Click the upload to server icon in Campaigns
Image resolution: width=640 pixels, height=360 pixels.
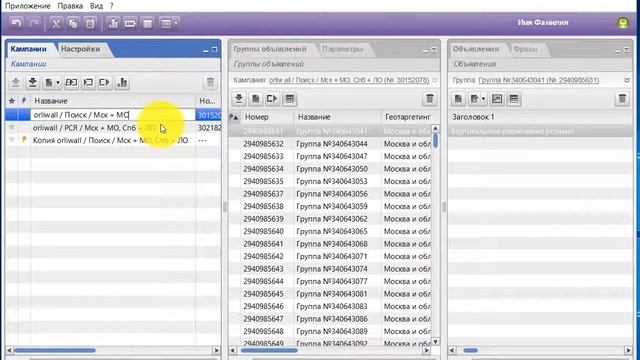[x=16, y=82]
